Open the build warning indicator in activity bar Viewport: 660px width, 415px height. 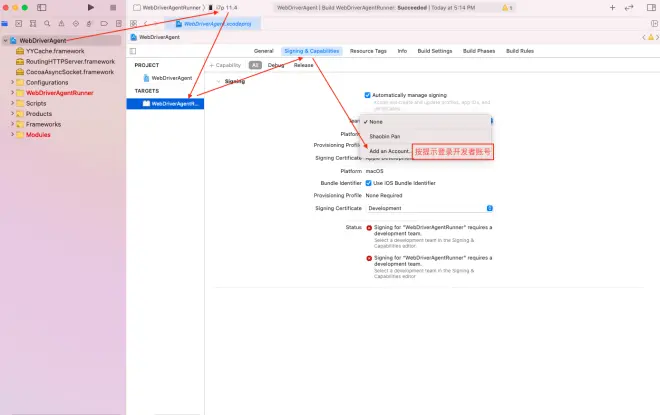pyautogui.click(x=507, y=8)
